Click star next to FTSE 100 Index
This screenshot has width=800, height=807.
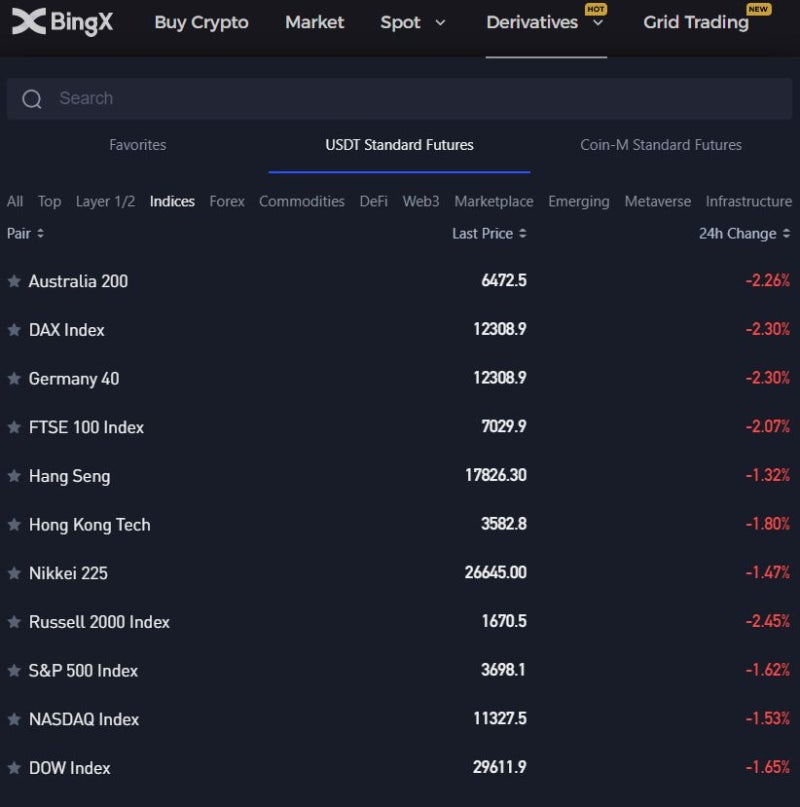tap(14, 427)
